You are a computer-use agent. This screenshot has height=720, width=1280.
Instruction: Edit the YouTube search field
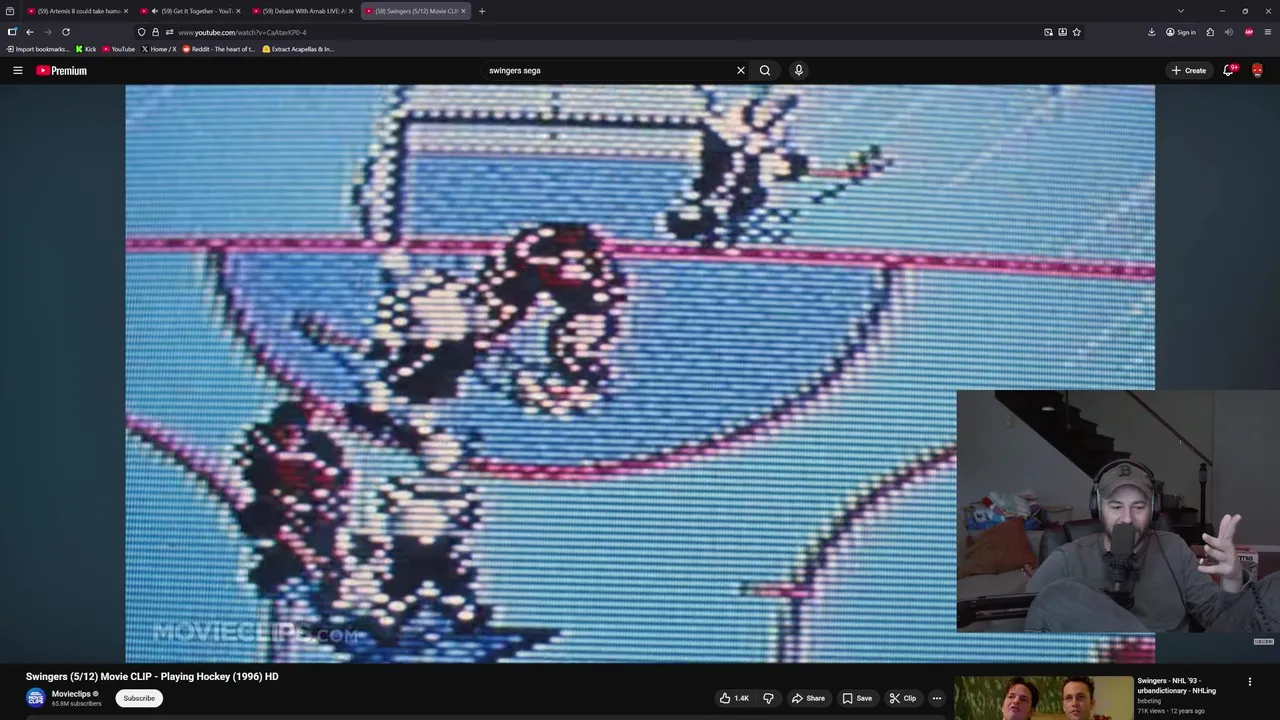coord(610,70)
